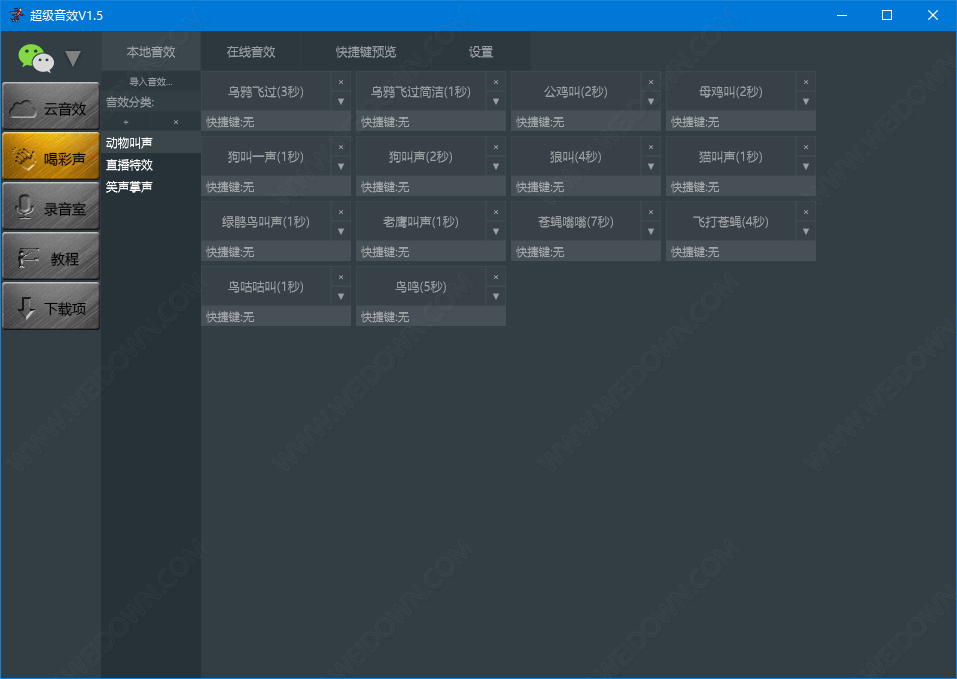This screenshot has height=679, width=957.
Task: Remove the 飞打苍蝇(4秒) sound card
Action: pyautogui.click(x=806, y=212)
